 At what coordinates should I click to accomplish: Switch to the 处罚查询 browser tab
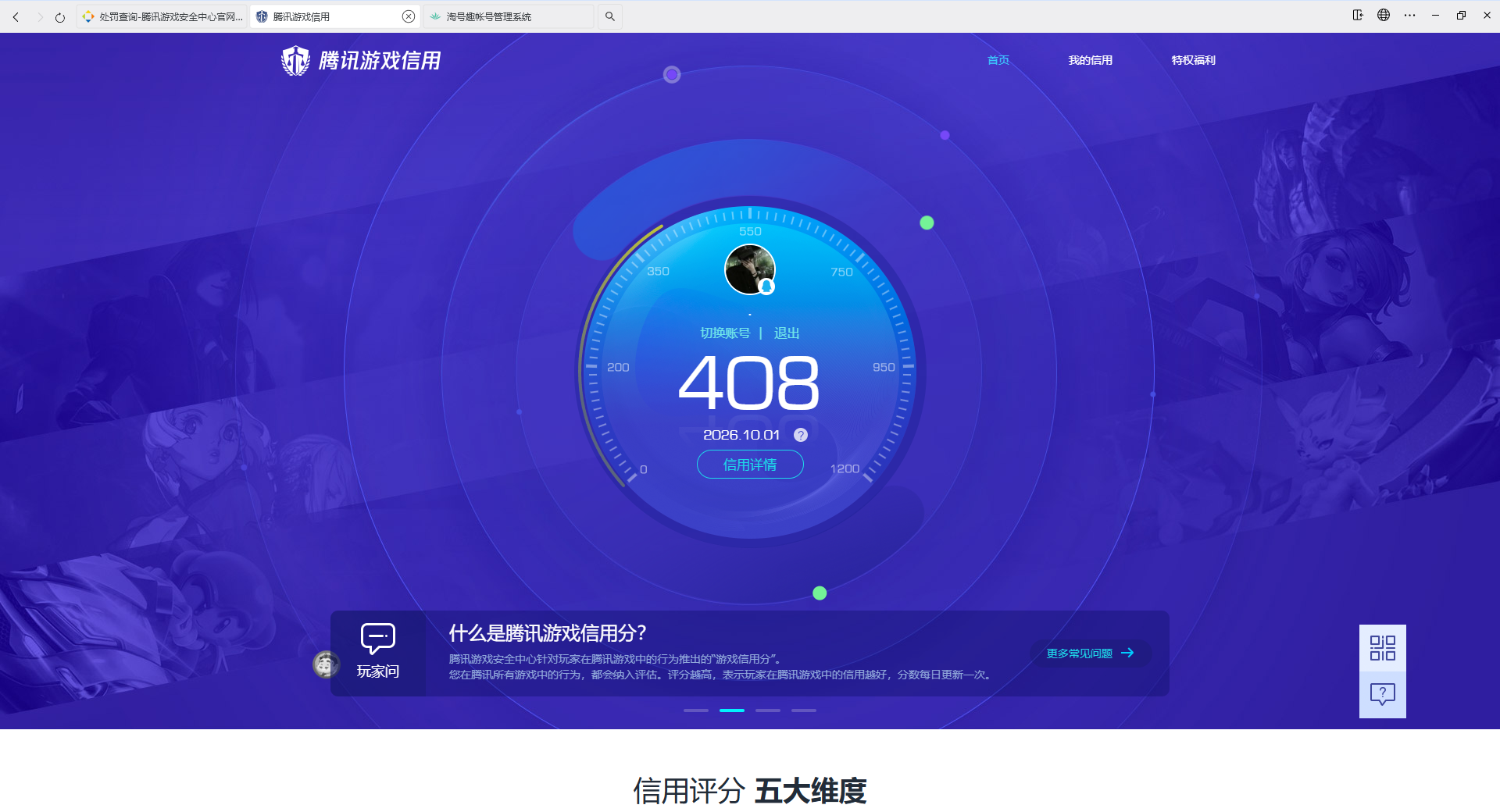pyautogui.click(x=162, y=16)
